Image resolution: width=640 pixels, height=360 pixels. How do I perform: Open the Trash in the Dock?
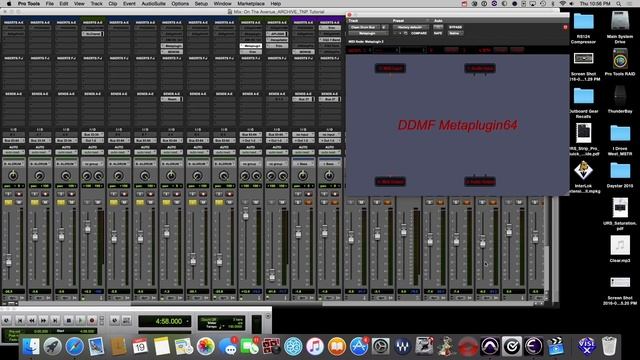pos(609,347)
